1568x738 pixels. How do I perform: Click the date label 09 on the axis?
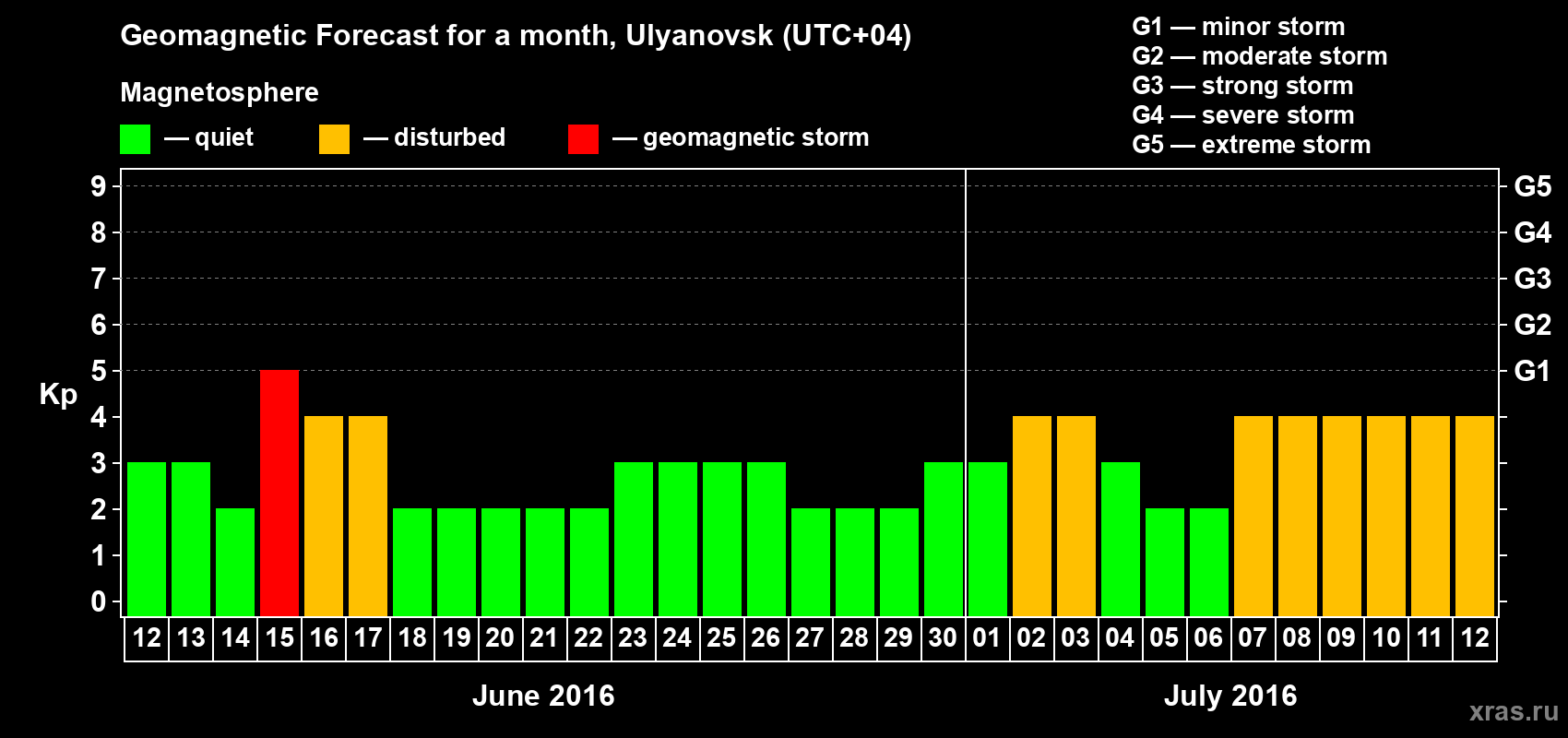click(x=1341, y=637)
